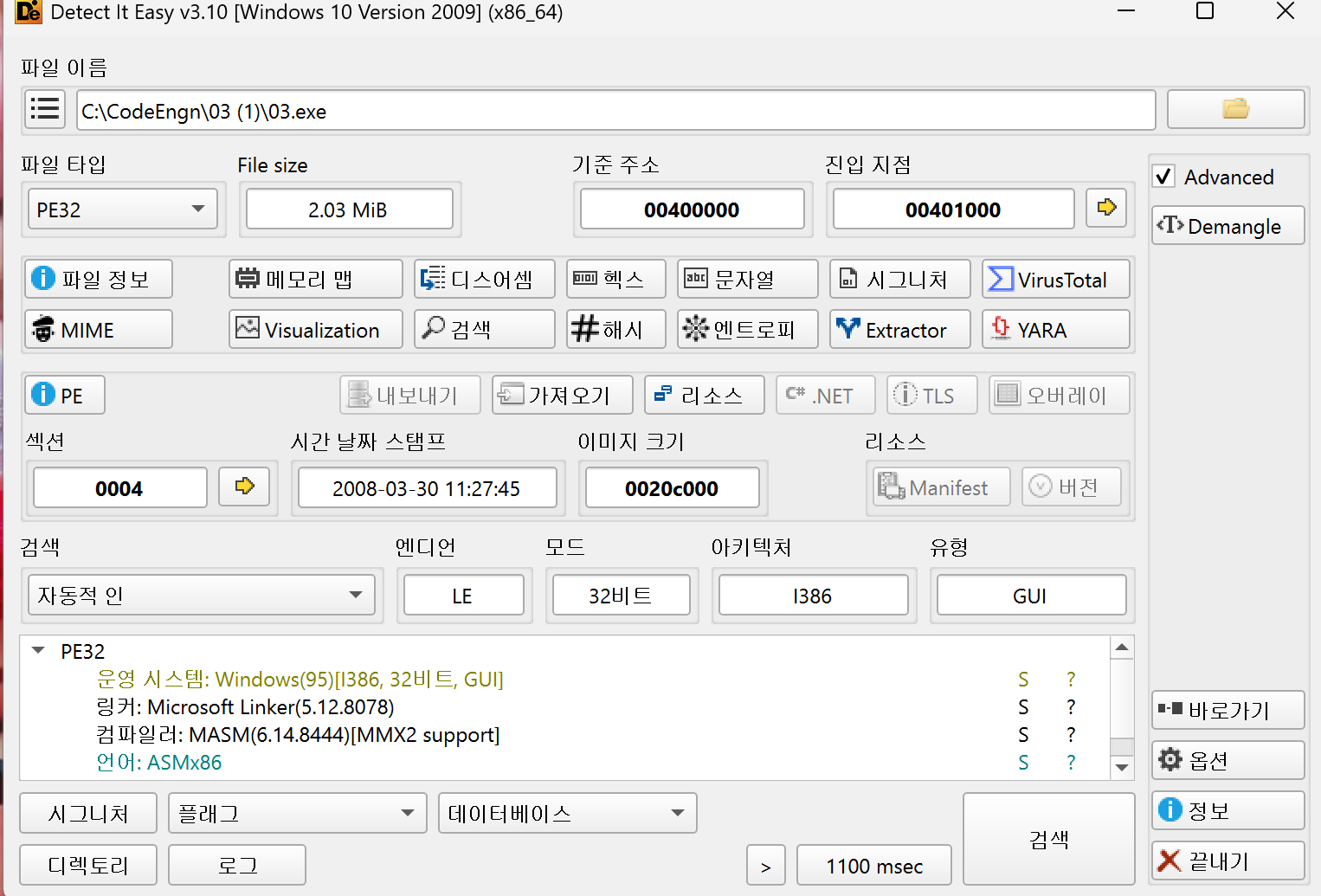This screenshot has width=1321, height=896.
Task: Open the Extractor tool
Action: (x=900, y=329)
